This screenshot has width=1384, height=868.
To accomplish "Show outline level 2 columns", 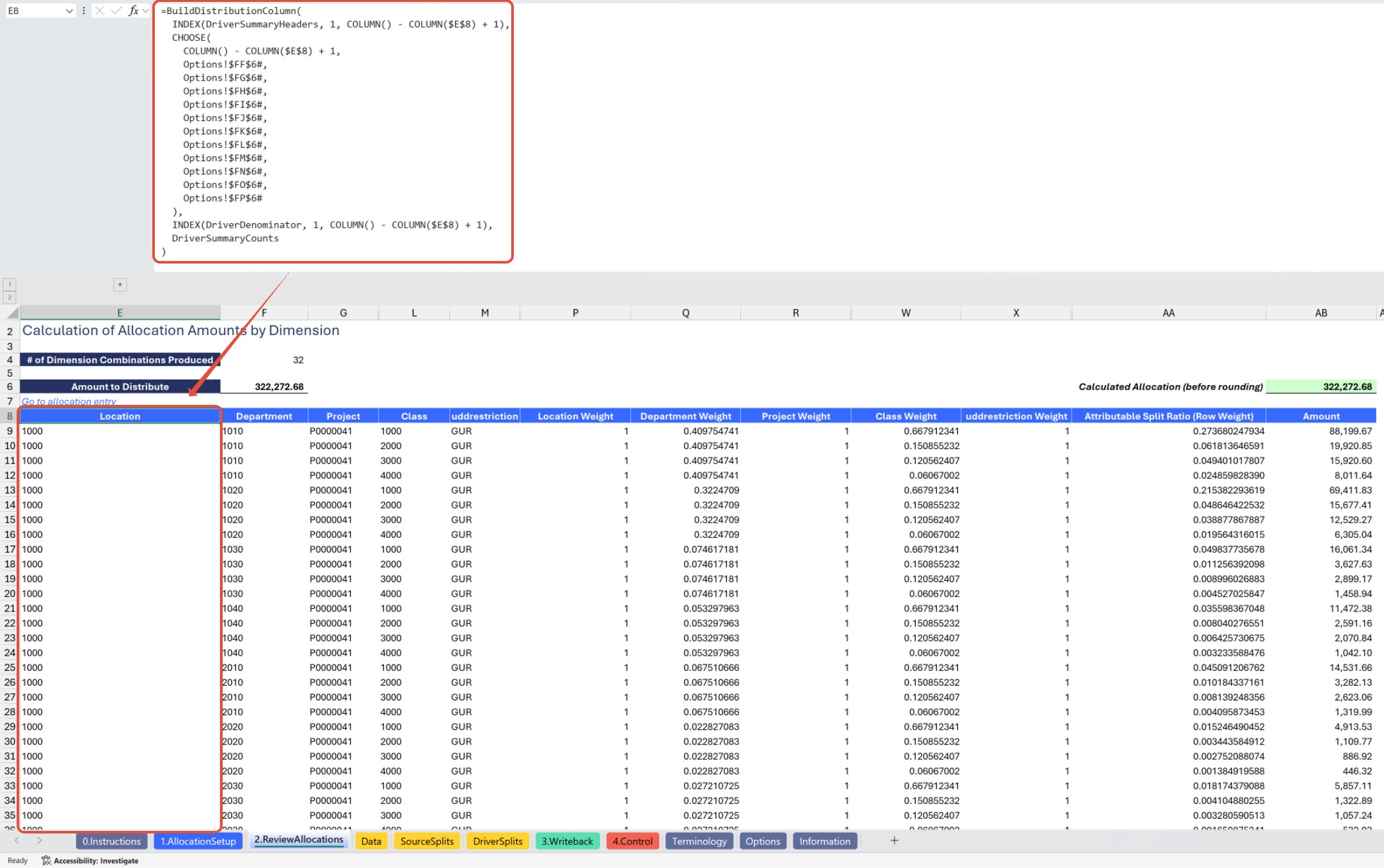I will tap(10, 297).
